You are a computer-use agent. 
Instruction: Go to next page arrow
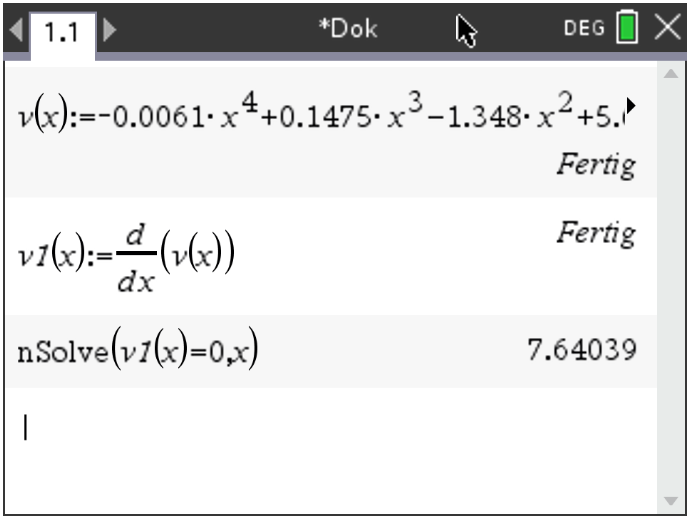(110, 29)
